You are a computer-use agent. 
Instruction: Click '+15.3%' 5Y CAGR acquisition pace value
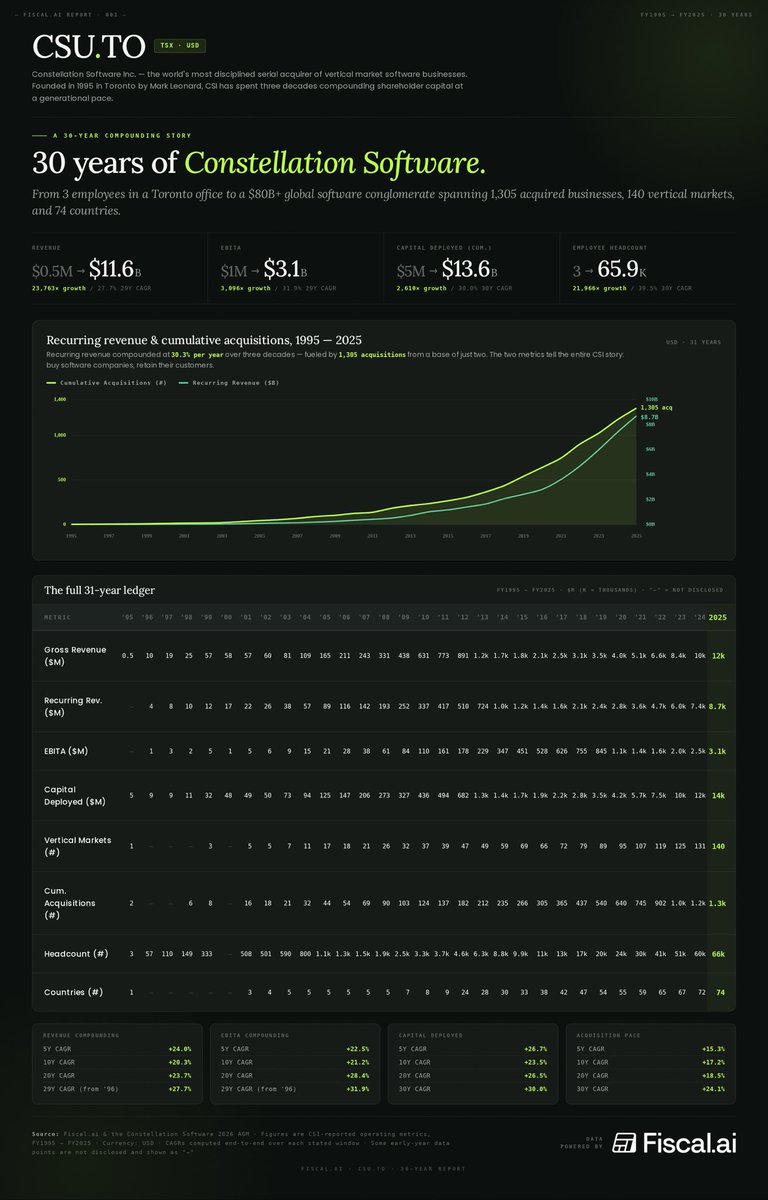click(713, 1049)
